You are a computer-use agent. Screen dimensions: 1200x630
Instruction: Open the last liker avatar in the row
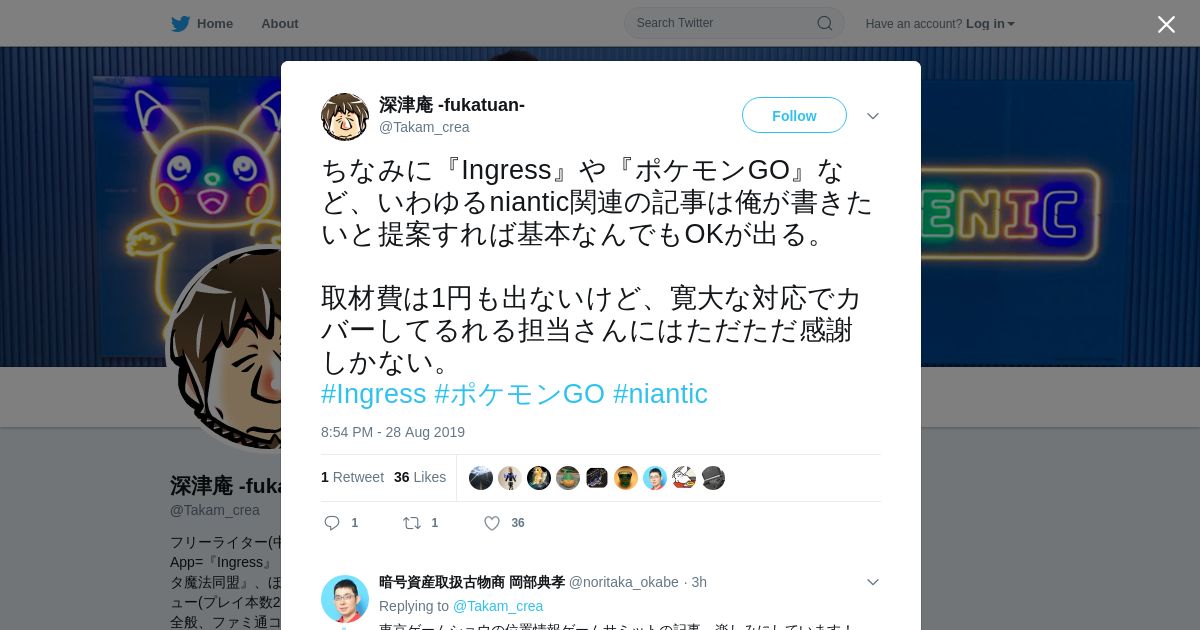point(713,478)
